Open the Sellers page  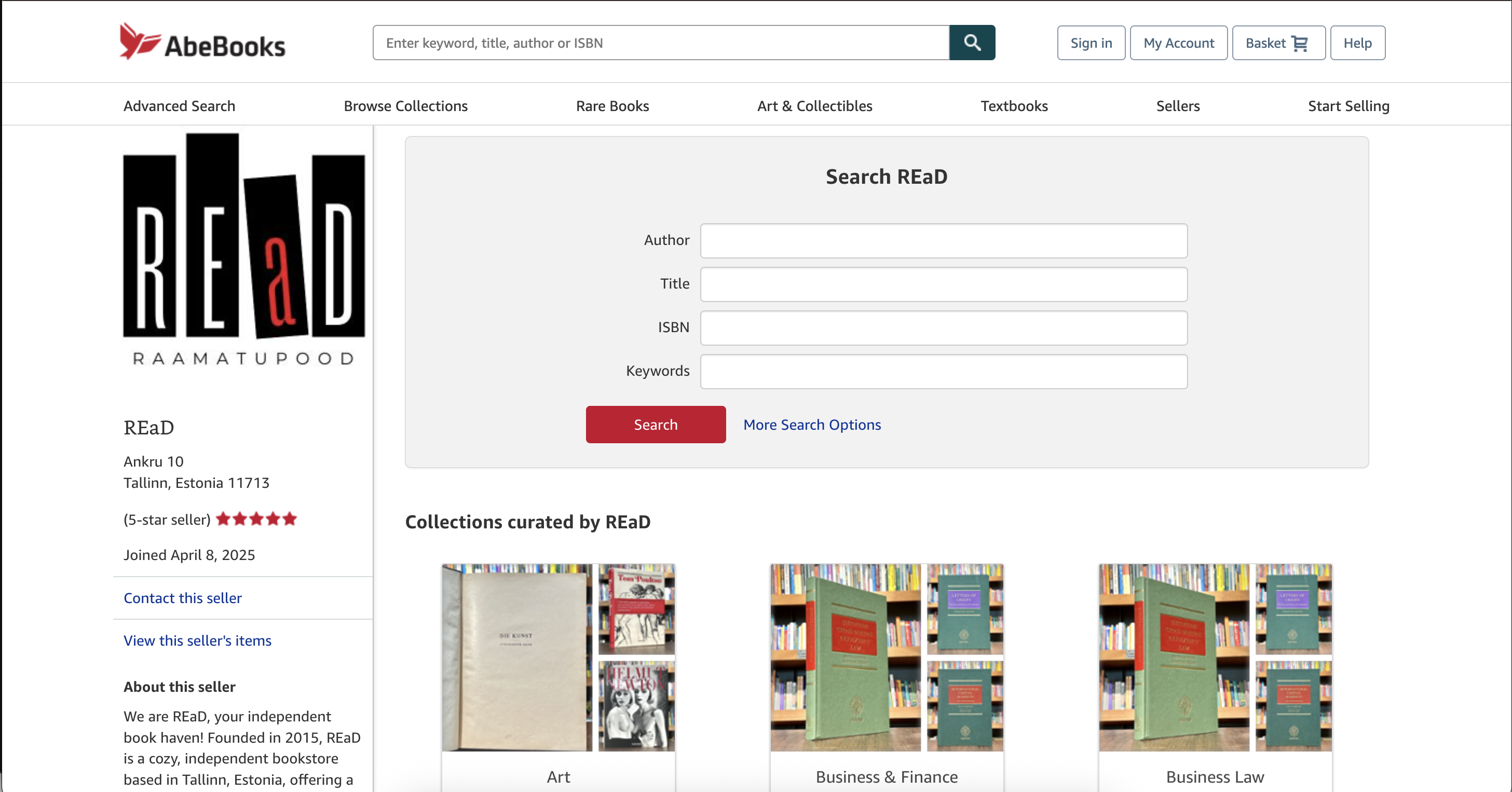(1177, 106)
